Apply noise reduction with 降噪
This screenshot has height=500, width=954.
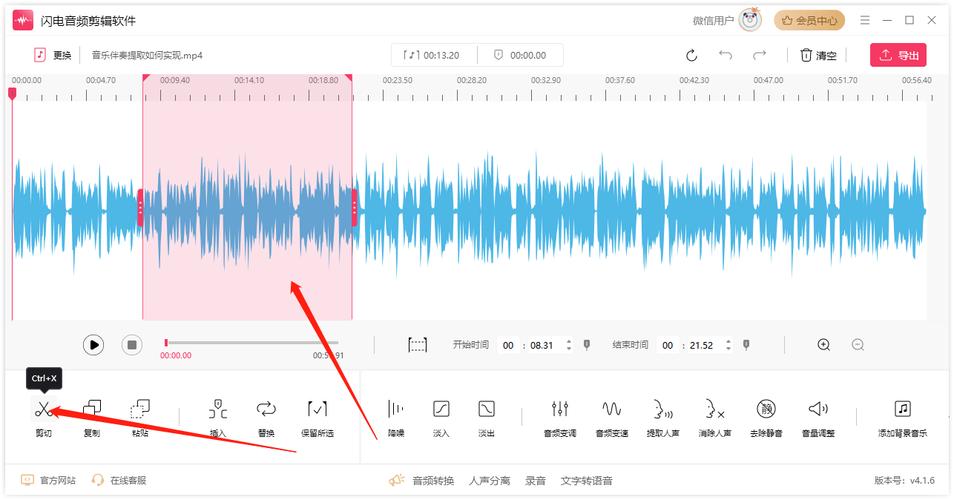click(x=395, y=417)
